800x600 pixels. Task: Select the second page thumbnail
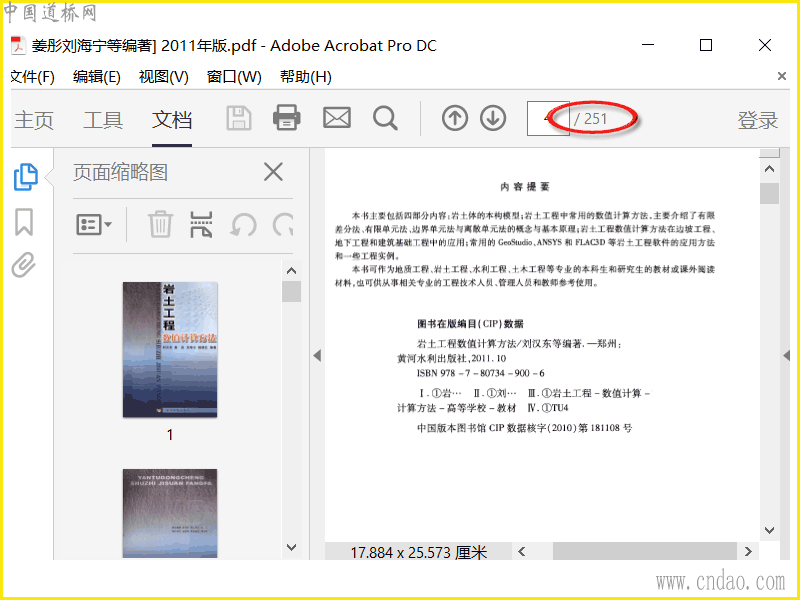(170, 513)
